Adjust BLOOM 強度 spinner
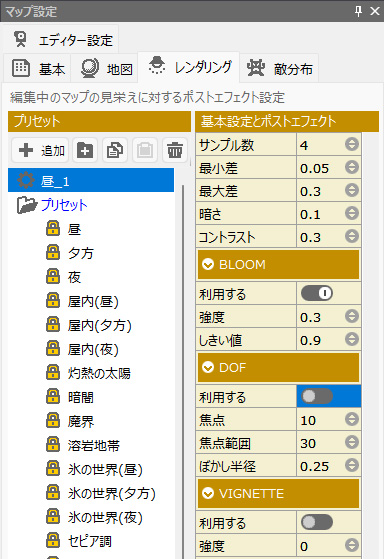384x559 pixels. 352,316
